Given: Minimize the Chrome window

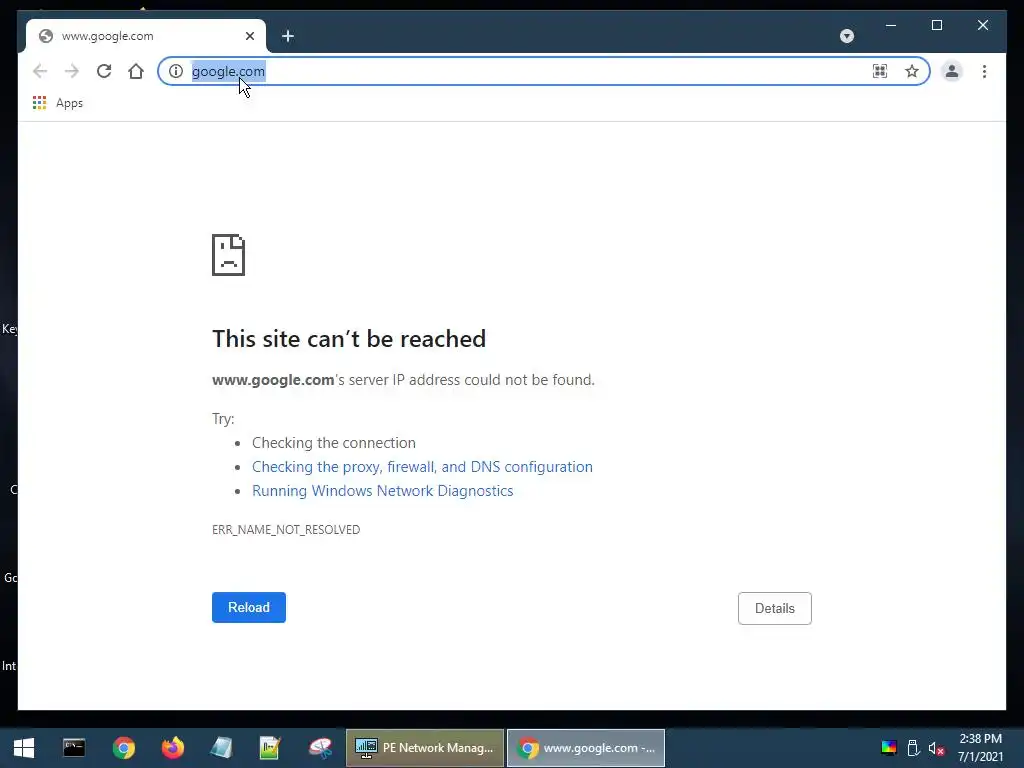Looking at the screenshot, I should [891, 25].
